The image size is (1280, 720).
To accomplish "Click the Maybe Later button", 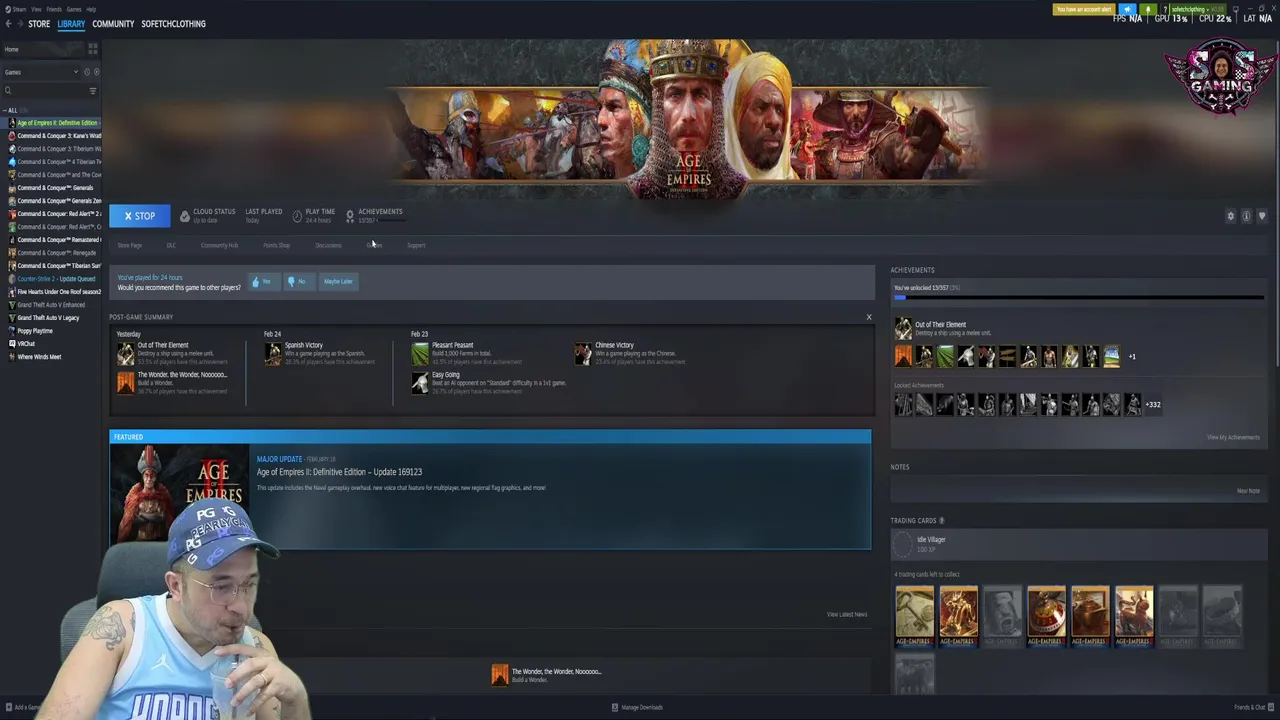I will (338, 282).
